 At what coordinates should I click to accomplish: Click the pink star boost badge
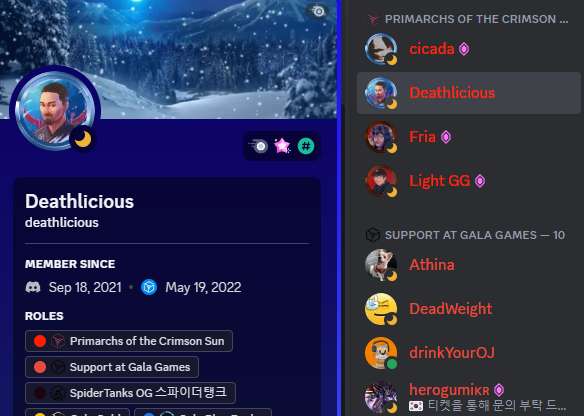(x=282, y=146)
